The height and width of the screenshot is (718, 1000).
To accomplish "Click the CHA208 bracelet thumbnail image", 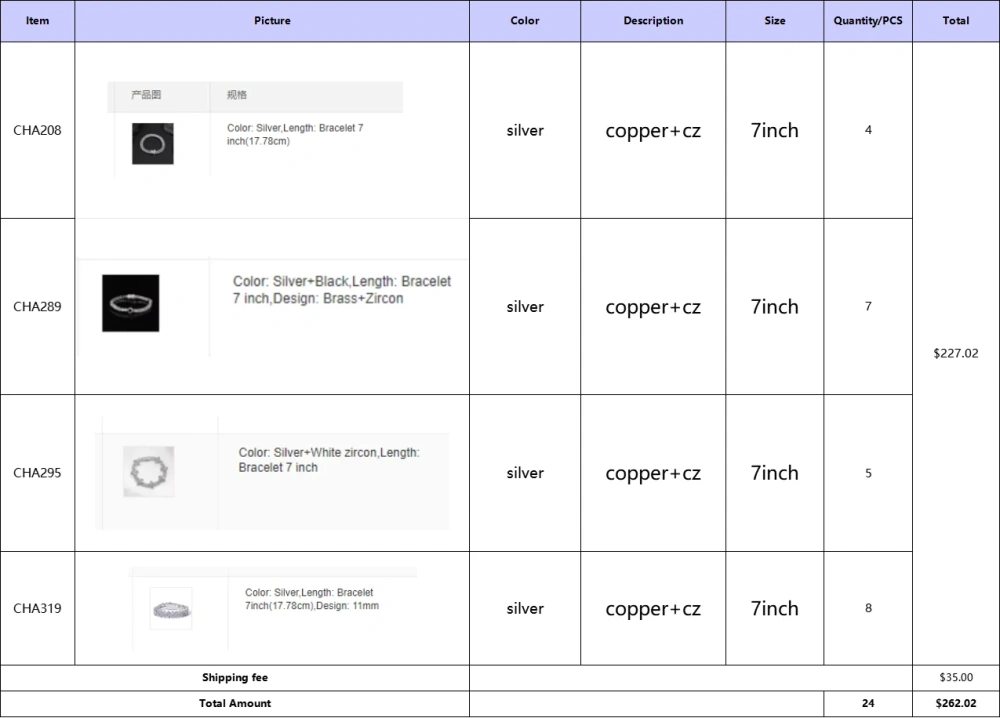I will (x=152, y=144).
